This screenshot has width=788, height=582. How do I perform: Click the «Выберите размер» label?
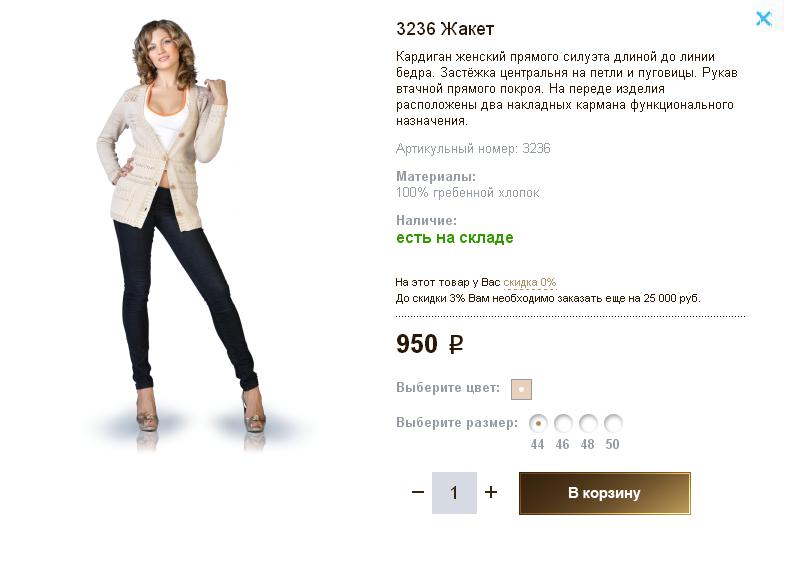pyautogui.click(x=457, y=422)
